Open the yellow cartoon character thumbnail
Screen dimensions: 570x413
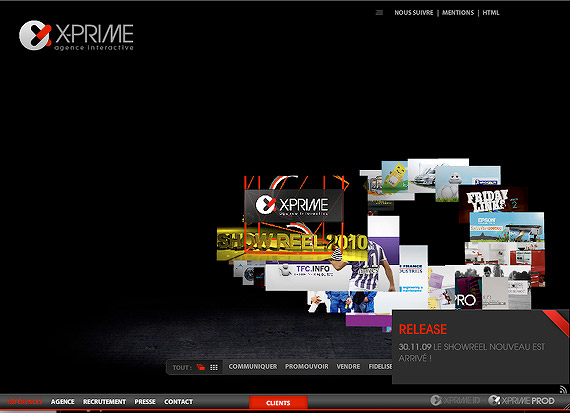pyautogui.click(x=394, y=177)
